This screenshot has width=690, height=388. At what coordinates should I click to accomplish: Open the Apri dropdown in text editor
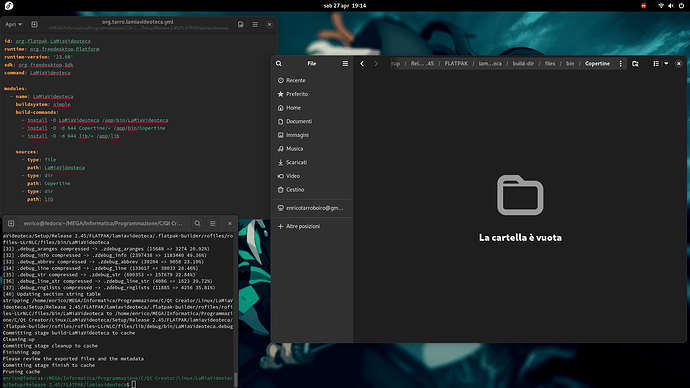tap(13, 25)
